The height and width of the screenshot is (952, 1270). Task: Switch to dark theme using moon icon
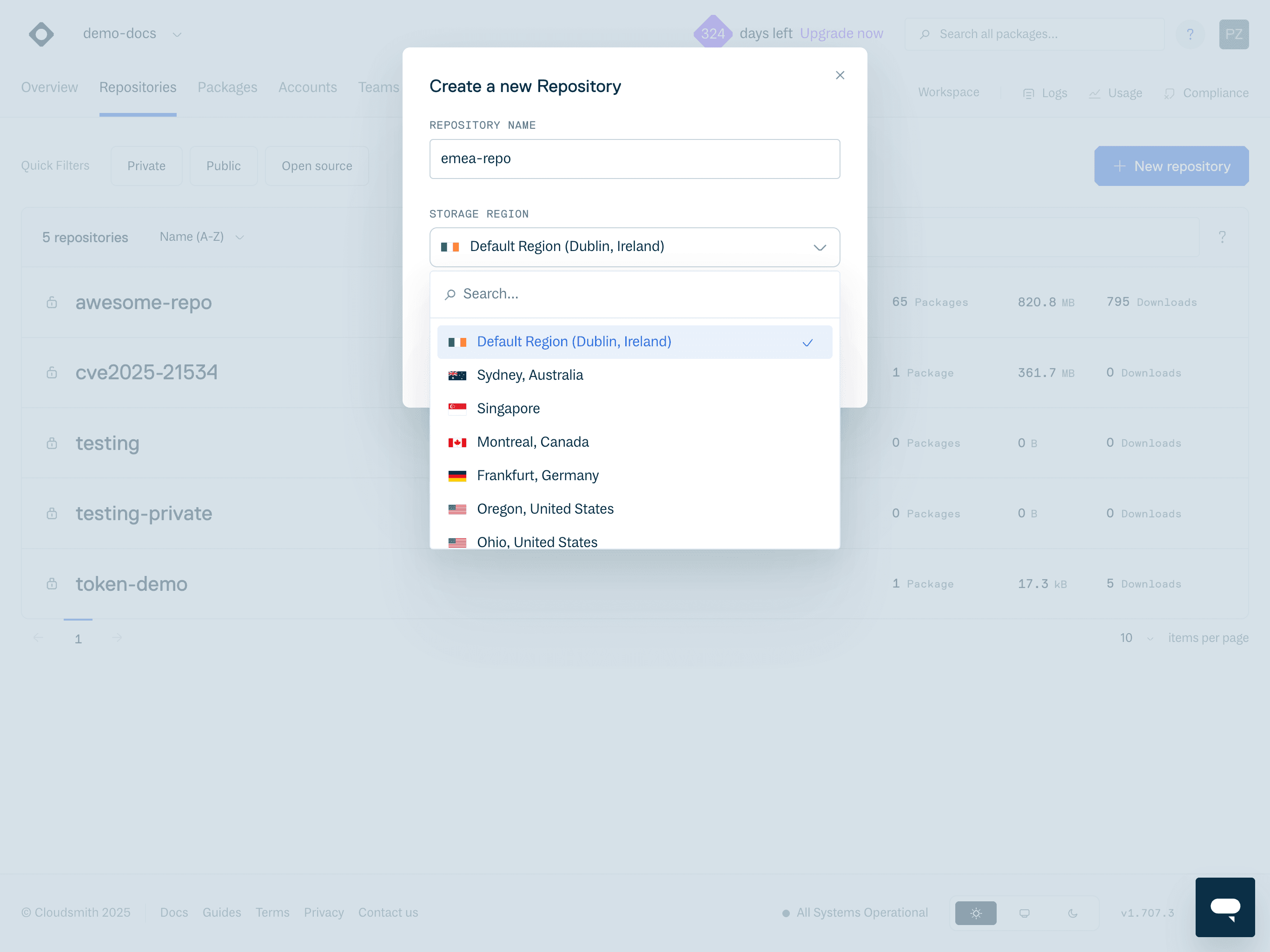1073,913
